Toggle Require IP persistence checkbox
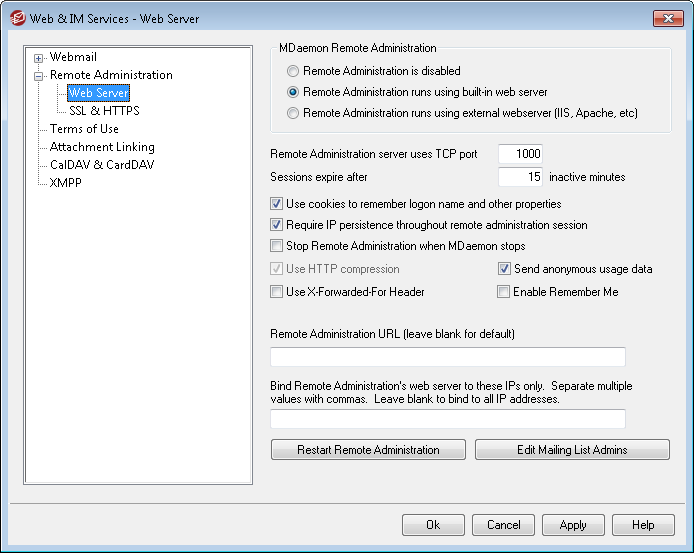Screen dimensions: 694x553 pos(277,226)
